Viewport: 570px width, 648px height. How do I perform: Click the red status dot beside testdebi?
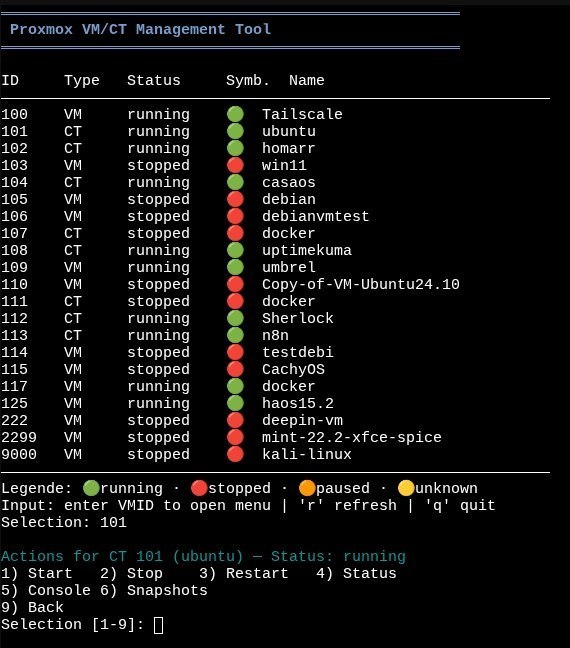click(235, 352)
